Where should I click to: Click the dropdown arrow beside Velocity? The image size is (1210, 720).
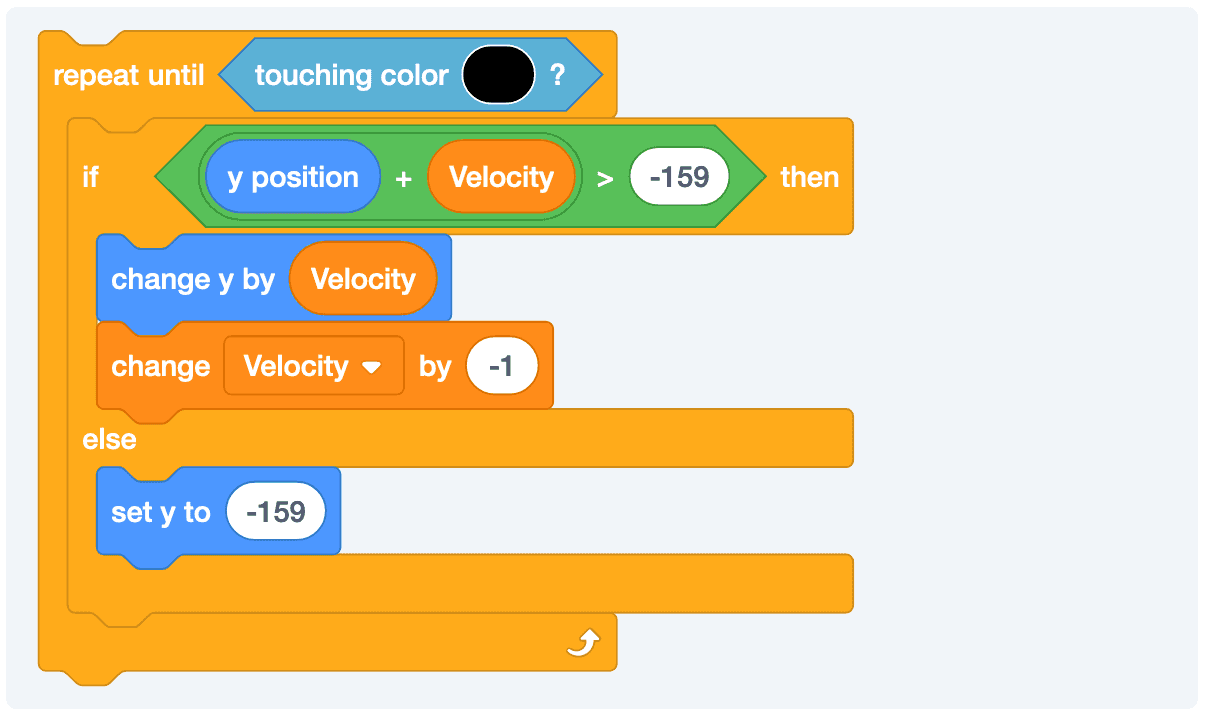[371, 367]
